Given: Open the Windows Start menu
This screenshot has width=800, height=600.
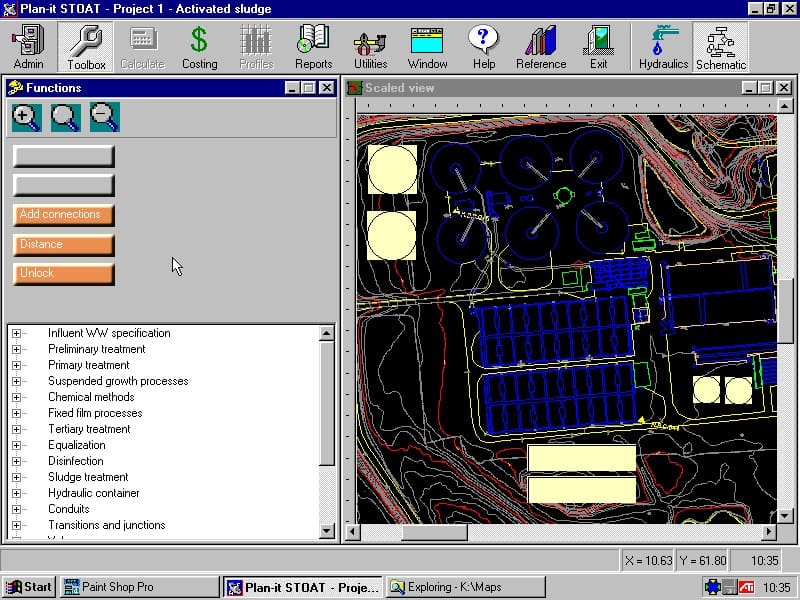Looking at the screenshot, I should [29, 587].
